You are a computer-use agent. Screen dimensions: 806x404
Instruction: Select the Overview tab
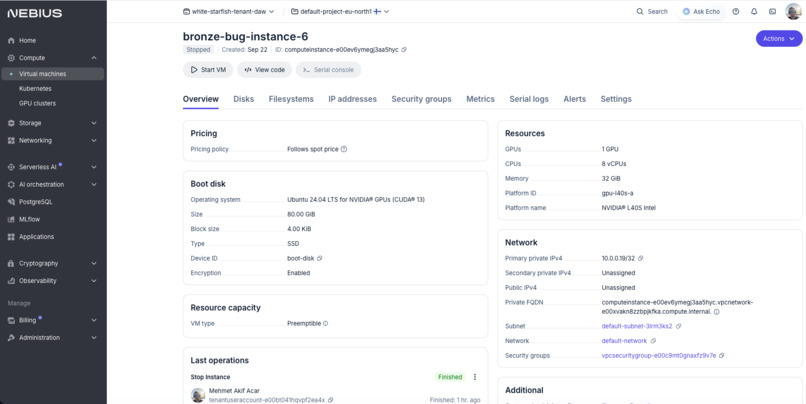(200, 99)
